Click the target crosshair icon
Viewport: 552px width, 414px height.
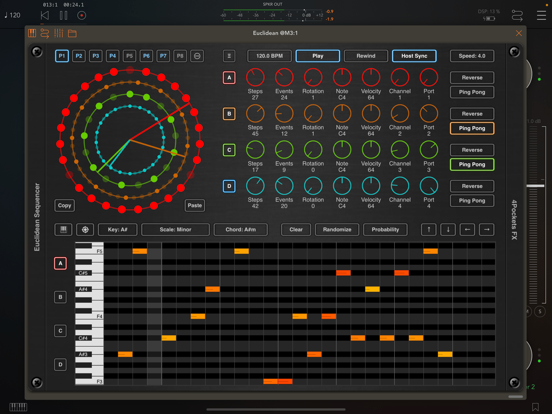click(x=85, y=230)
